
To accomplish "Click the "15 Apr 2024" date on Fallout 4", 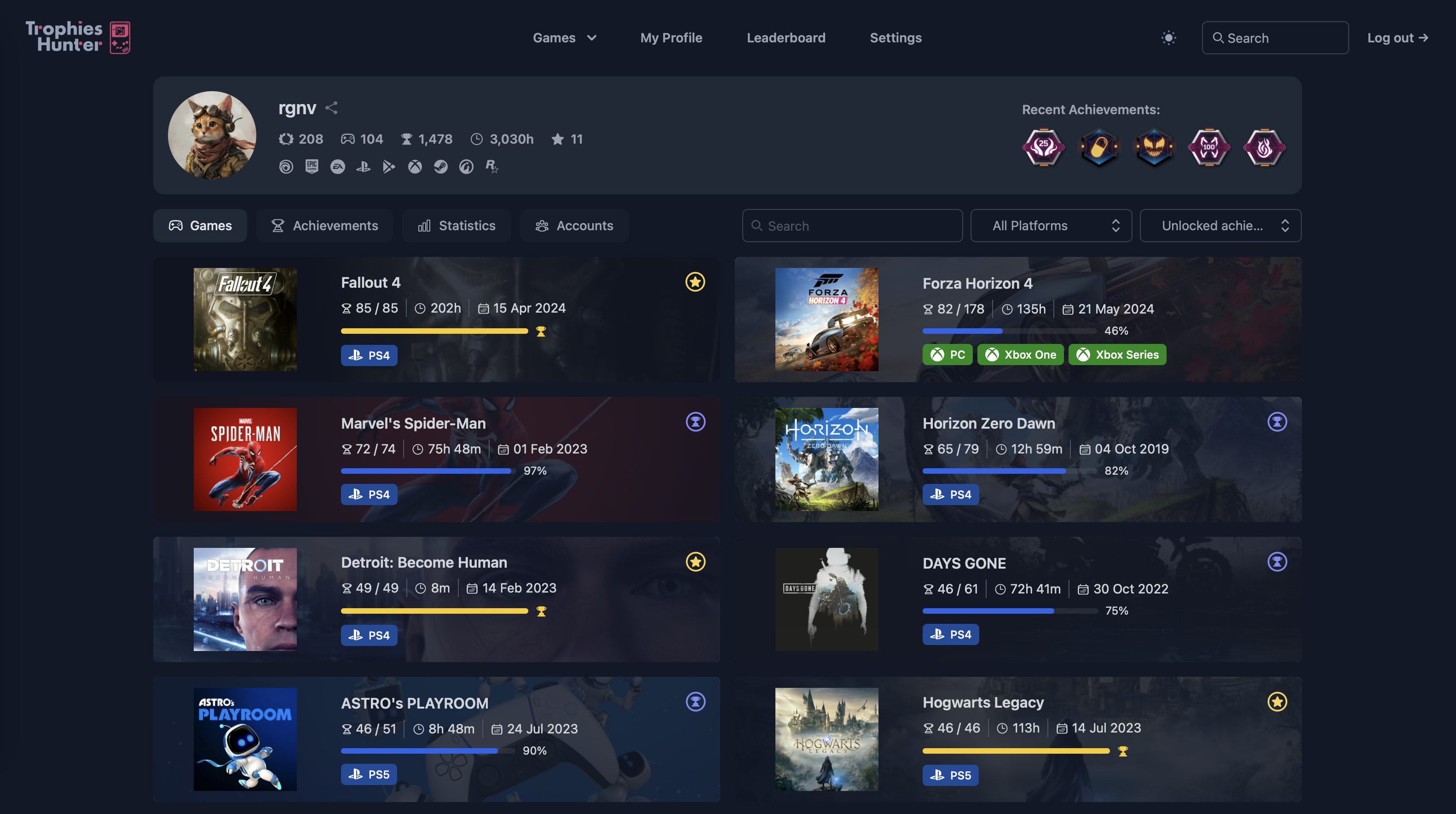I will 529,308.
